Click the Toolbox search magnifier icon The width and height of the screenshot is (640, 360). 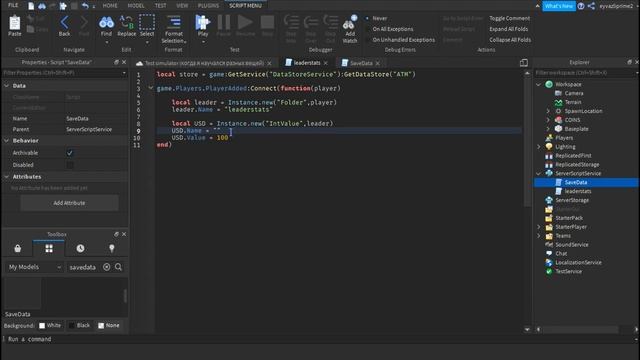click(118, 267)
